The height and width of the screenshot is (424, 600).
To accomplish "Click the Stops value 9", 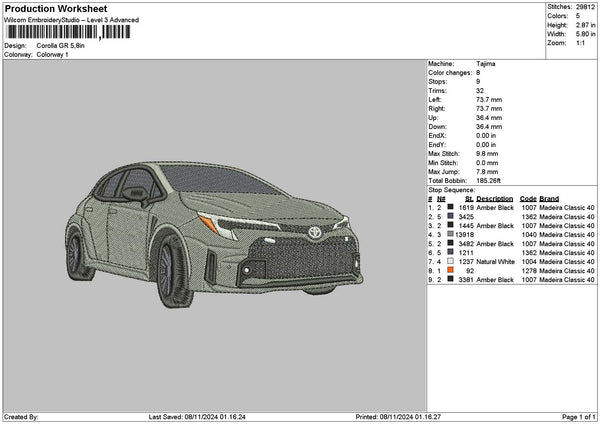I will [x=478, y=82].
